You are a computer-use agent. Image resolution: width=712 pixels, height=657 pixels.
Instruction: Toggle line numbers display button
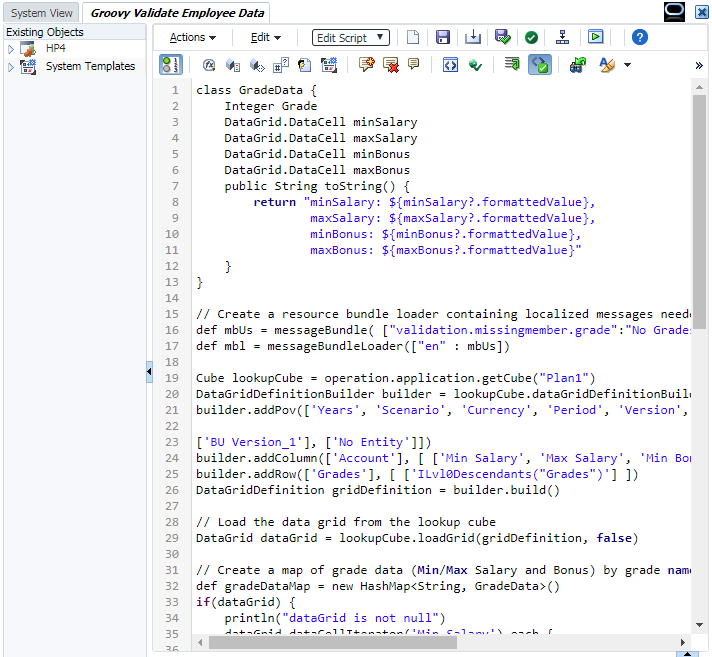pos(170,65)
